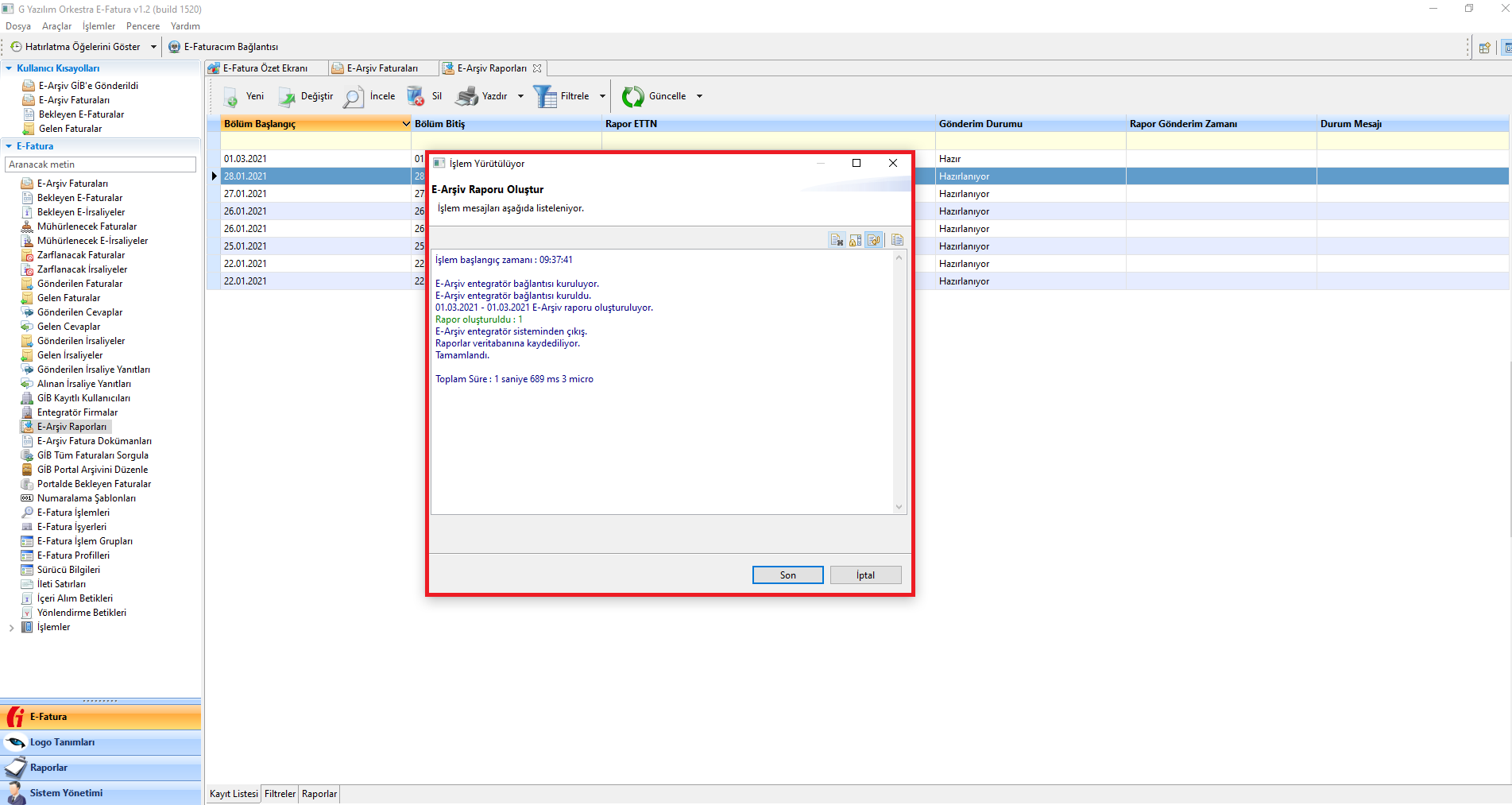Click the Sil trash icon
This screenshot has height=805, width=1512.
(416, 97)
